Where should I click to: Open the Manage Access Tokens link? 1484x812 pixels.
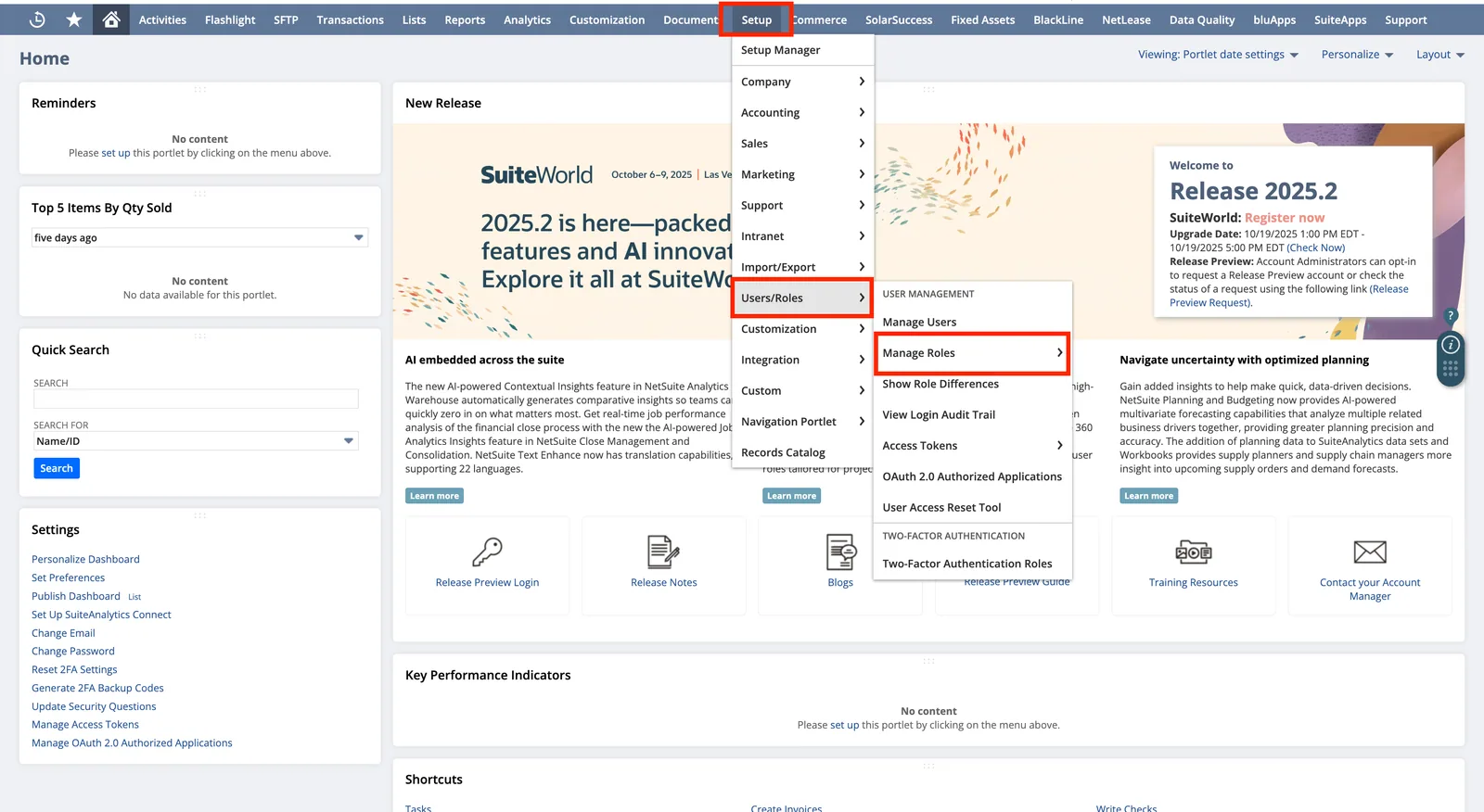(x=85, y=725)
